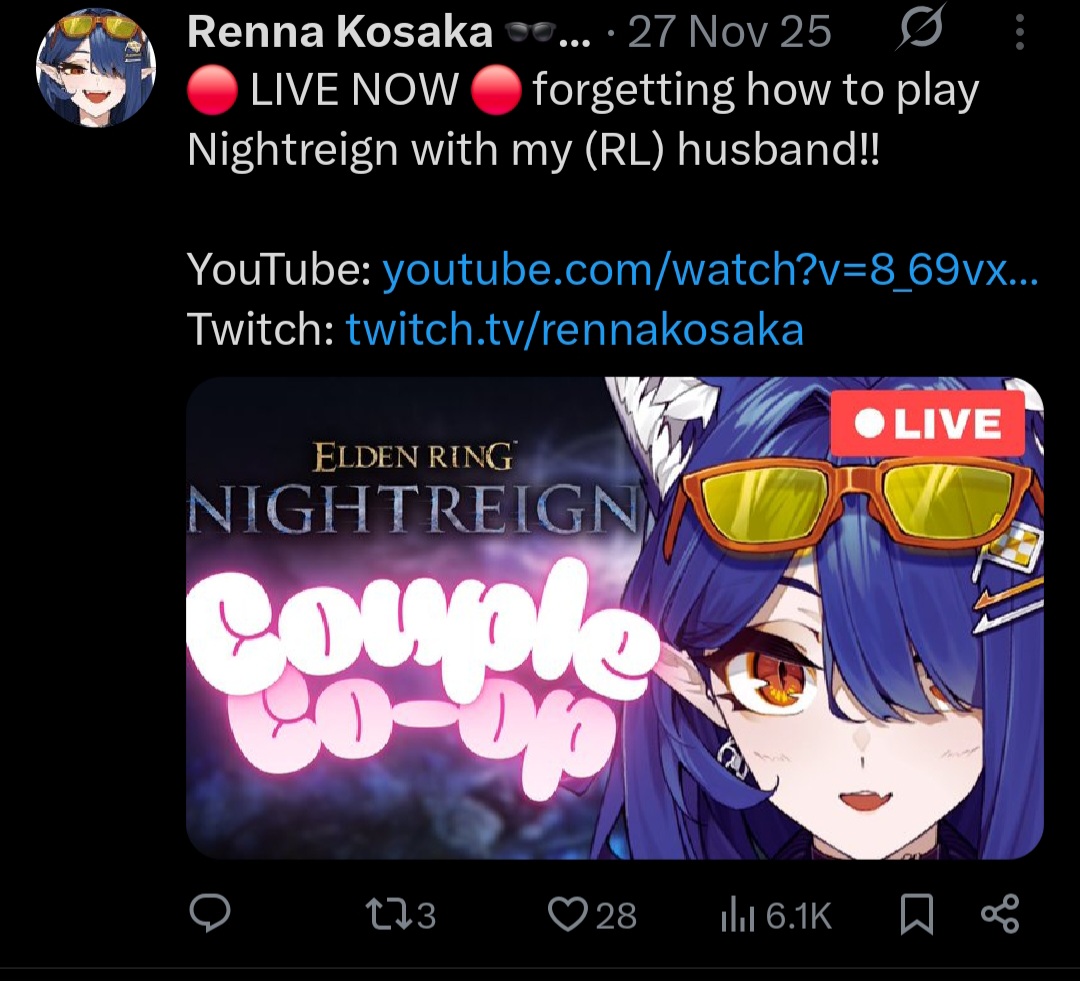Repost this tweet with retweet icon
This screenshot has width=1080, height=981.
388,915
